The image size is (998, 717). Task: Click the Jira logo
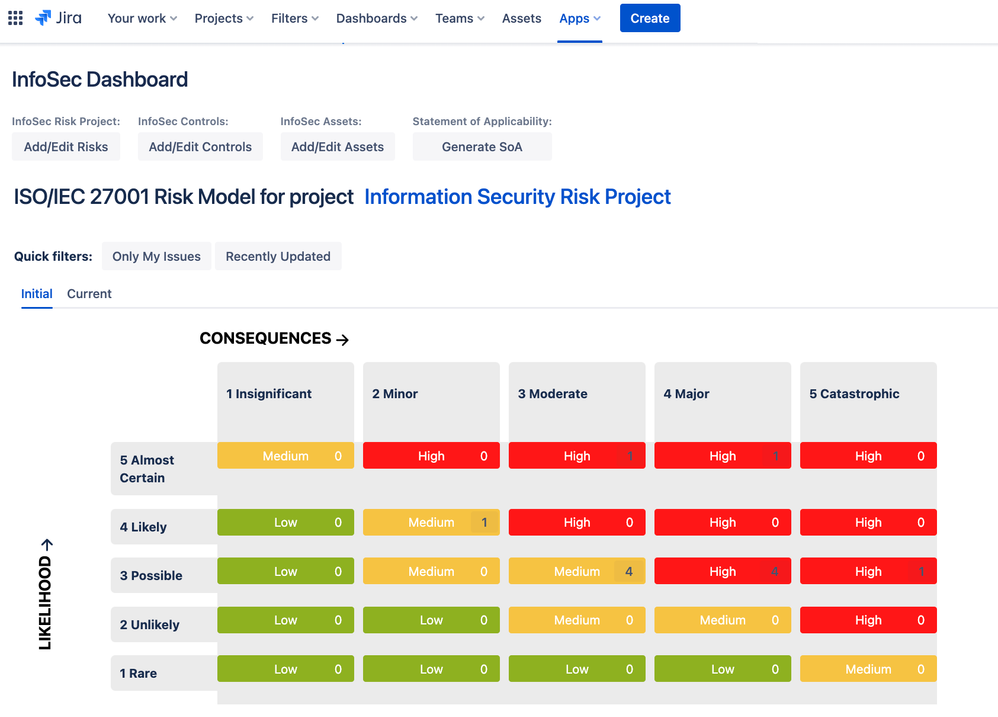[57, 17]
